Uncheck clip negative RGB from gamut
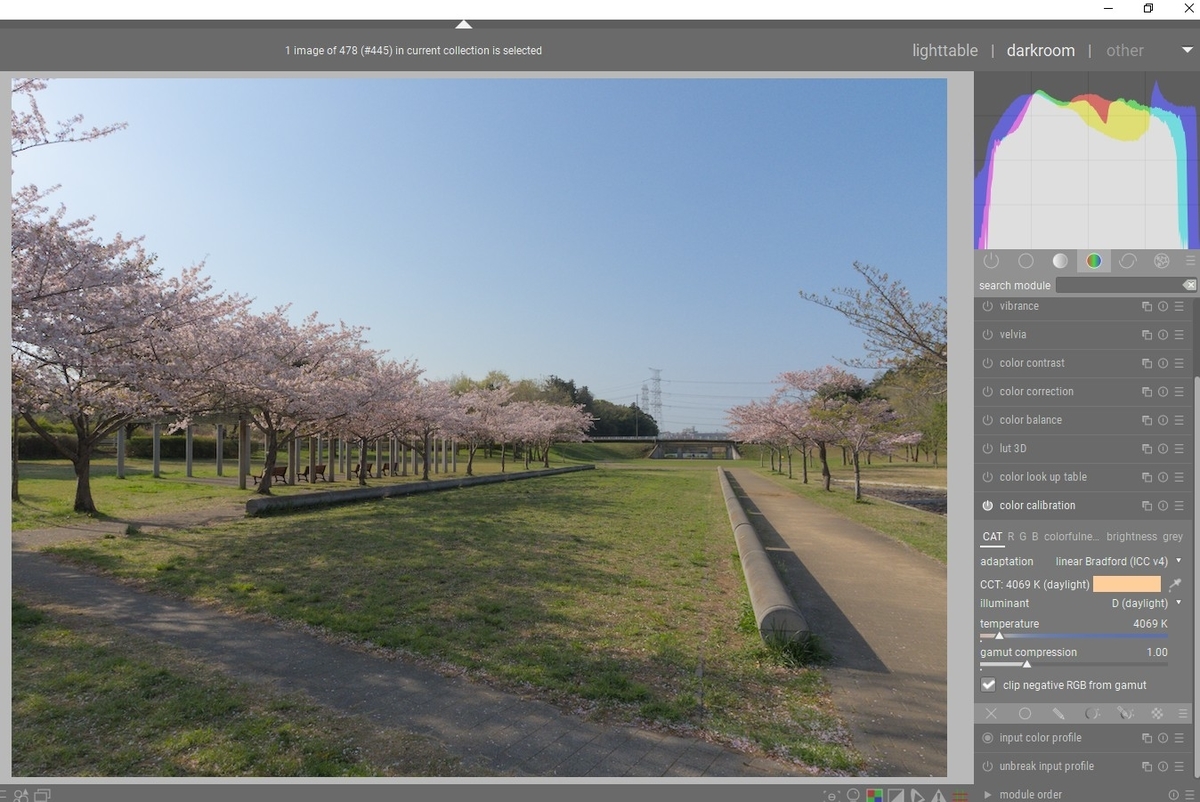1200x802 pixels. 988,685
